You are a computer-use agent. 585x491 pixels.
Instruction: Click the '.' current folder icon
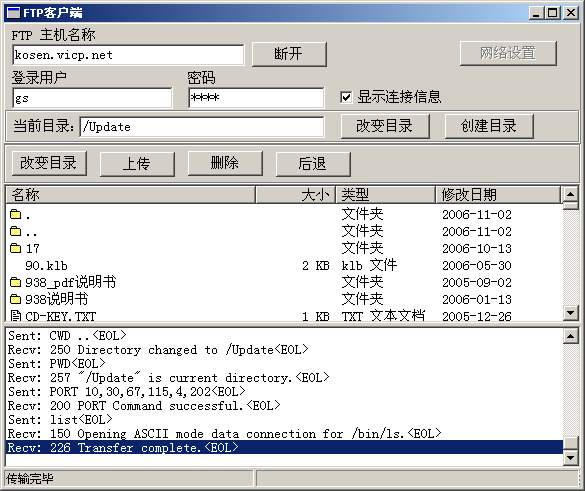click(15, 214)
